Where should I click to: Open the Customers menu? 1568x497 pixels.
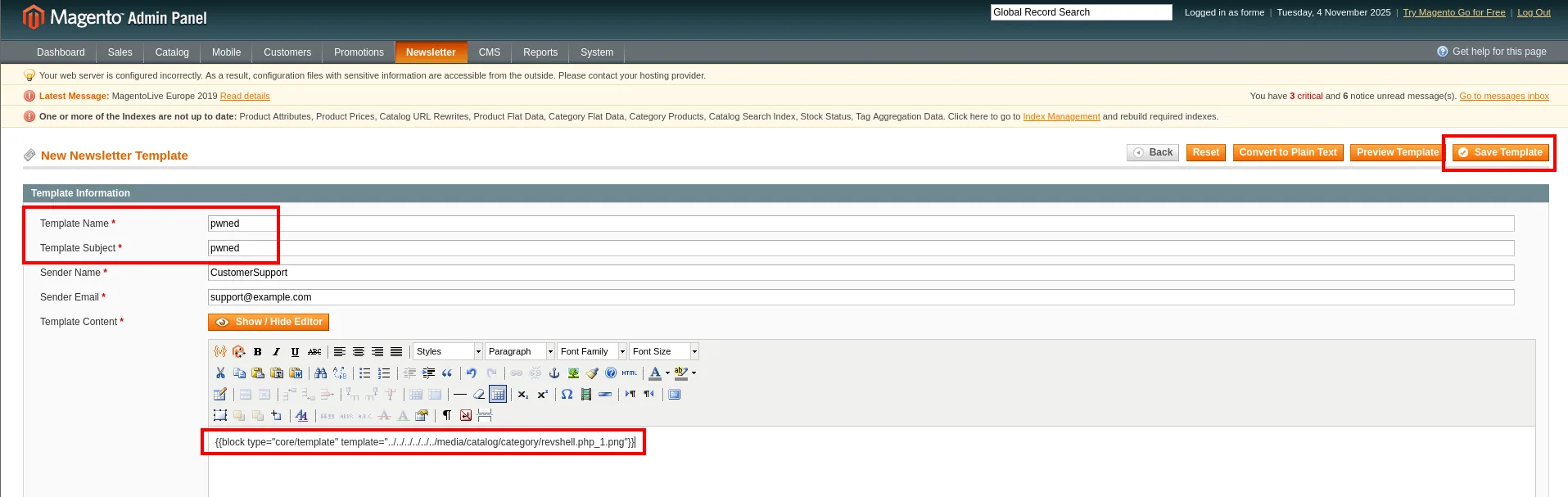pos(287,52)
